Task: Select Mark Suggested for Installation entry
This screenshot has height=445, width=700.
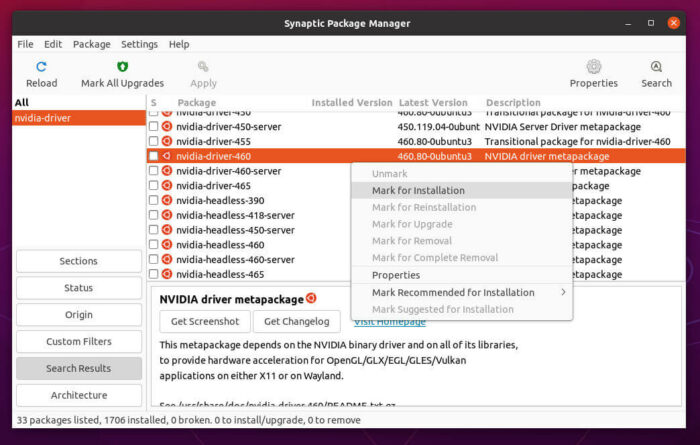Action: pos(462,309)
